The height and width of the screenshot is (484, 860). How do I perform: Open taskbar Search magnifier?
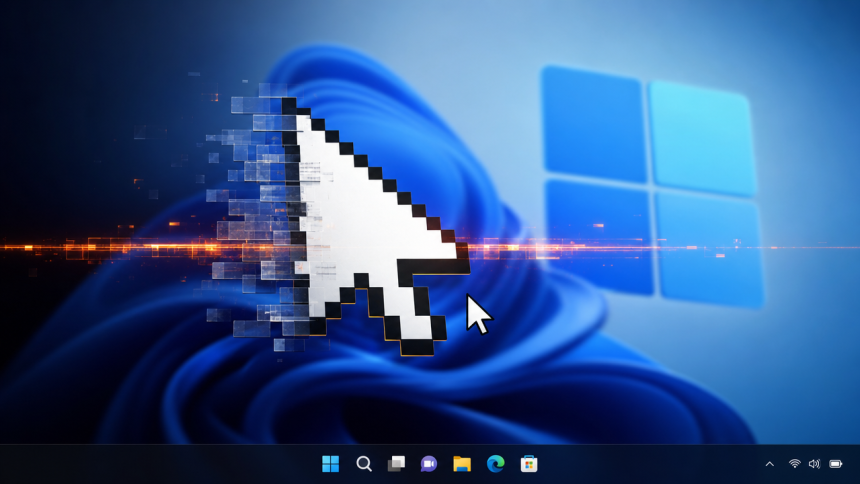(364, 464)
